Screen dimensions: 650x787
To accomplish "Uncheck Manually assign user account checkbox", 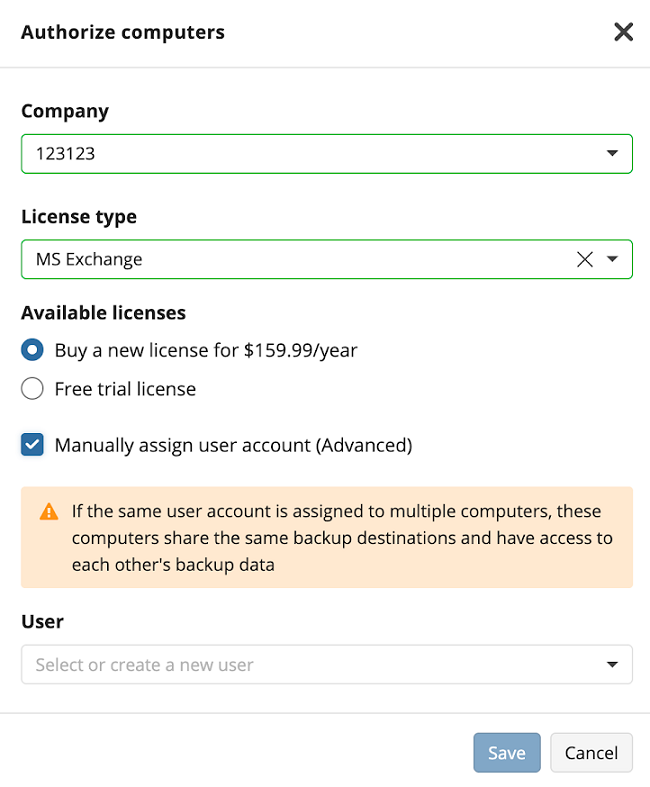I will [x=32, y=445].
